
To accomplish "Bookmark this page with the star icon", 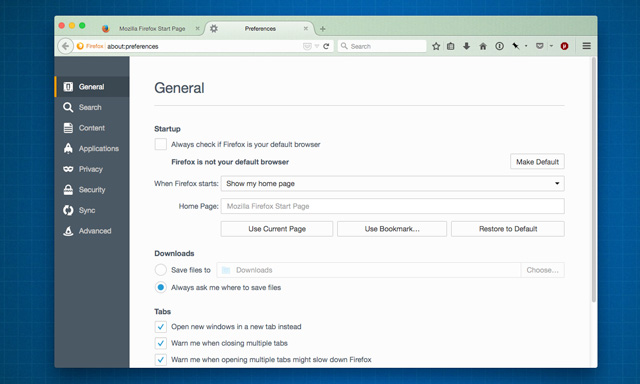I will point(436,46).
